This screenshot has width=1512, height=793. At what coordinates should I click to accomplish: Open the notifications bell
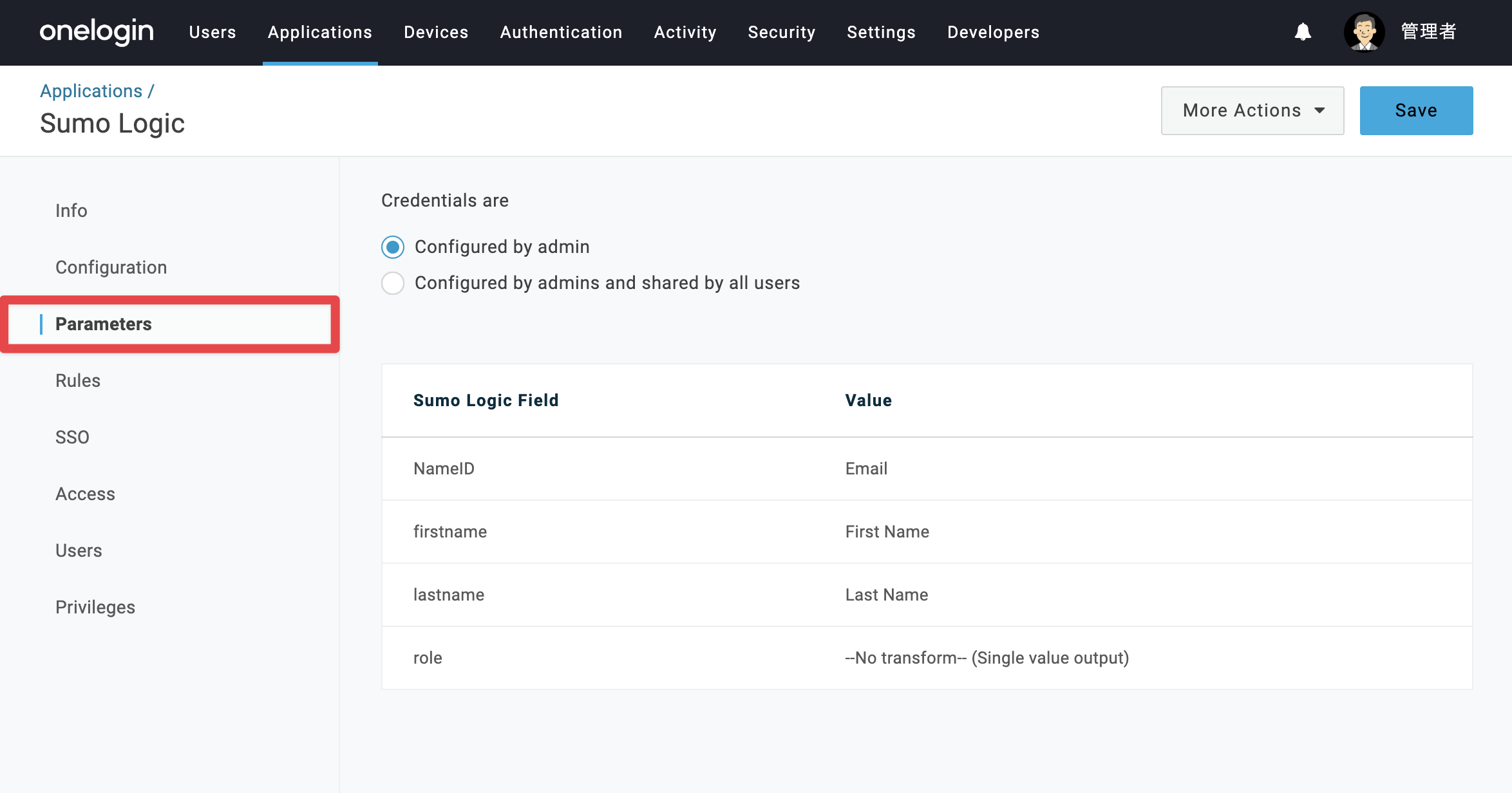[x=1303, y=32]
